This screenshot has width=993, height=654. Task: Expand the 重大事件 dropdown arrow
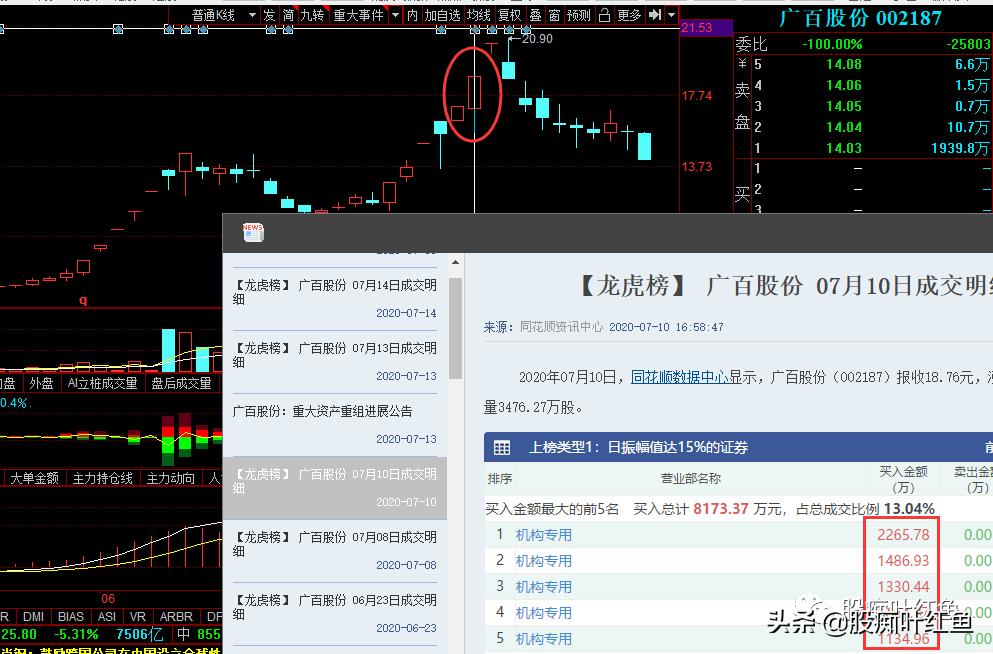pos(396,15)
